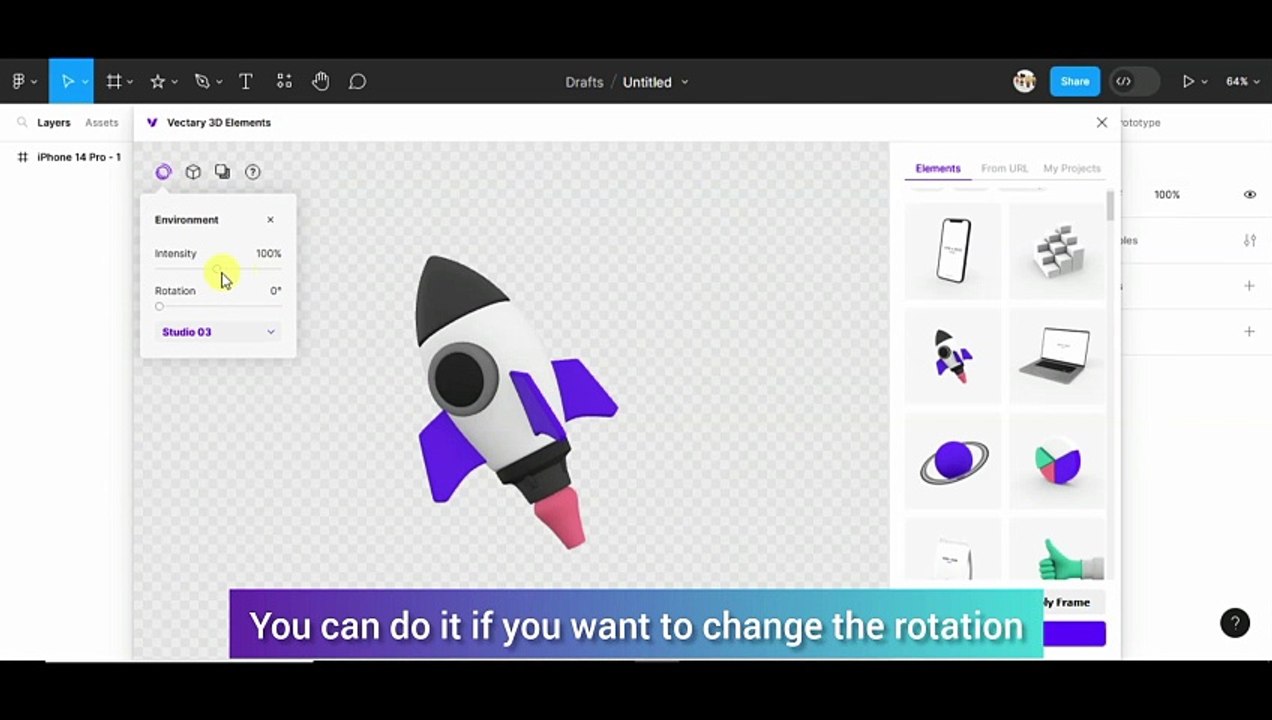Screen dimensions: 1272x720
Task: Close the Vectary 3D Elements plugin
Action: coord(1102,122)
